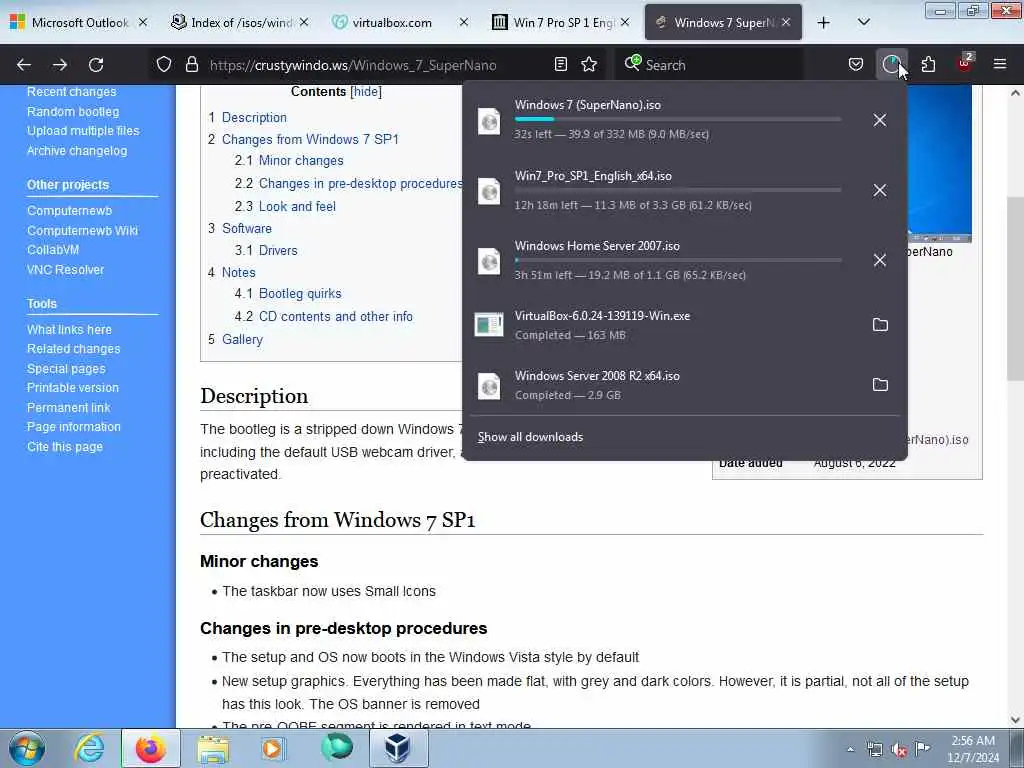Open VirtualBox from the taskbar
The height and width of the screenshot is (768, 1024).
pos(398,748)
